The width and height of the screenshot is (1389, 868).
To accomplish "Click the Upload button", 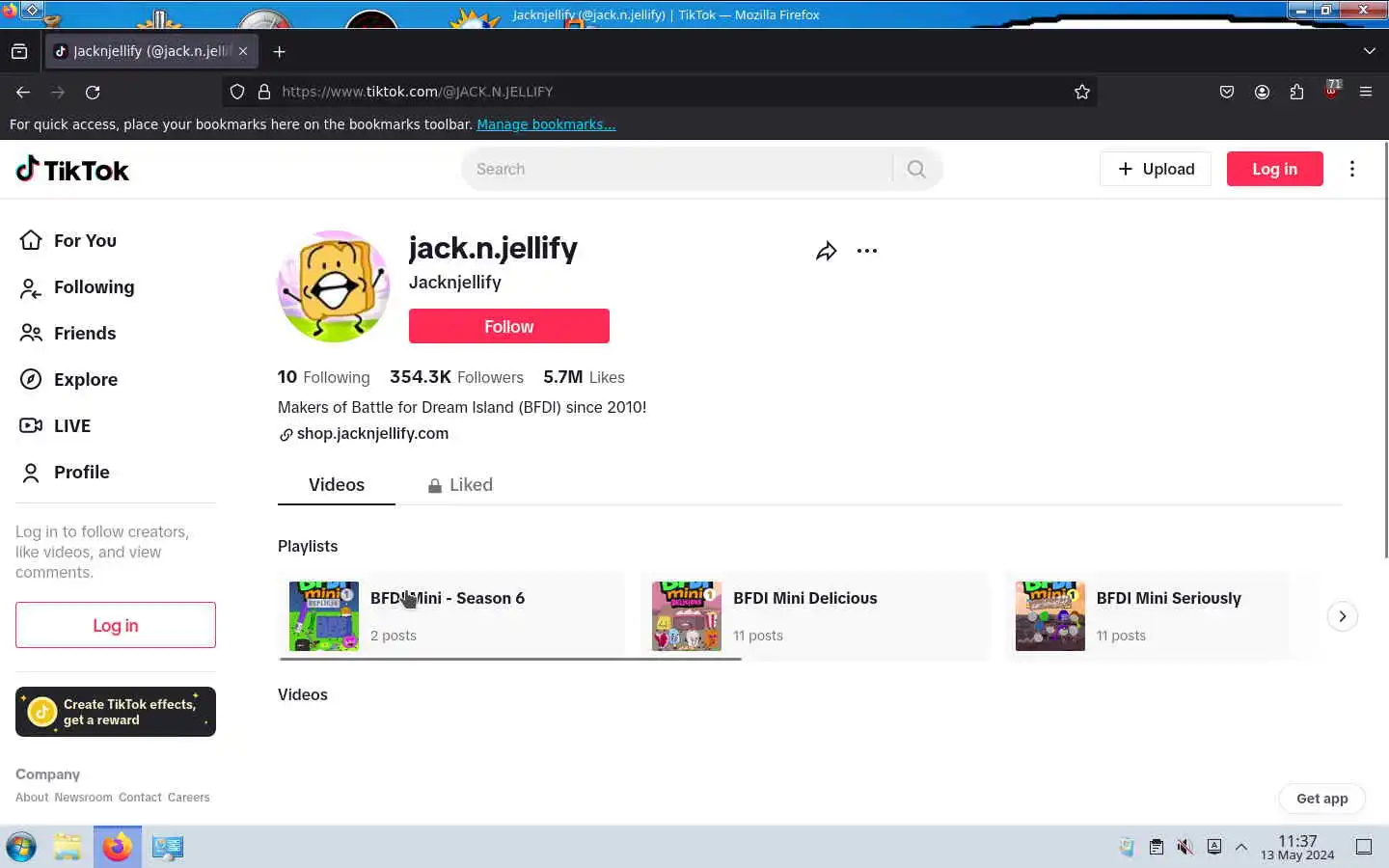I will point(1156,169).
